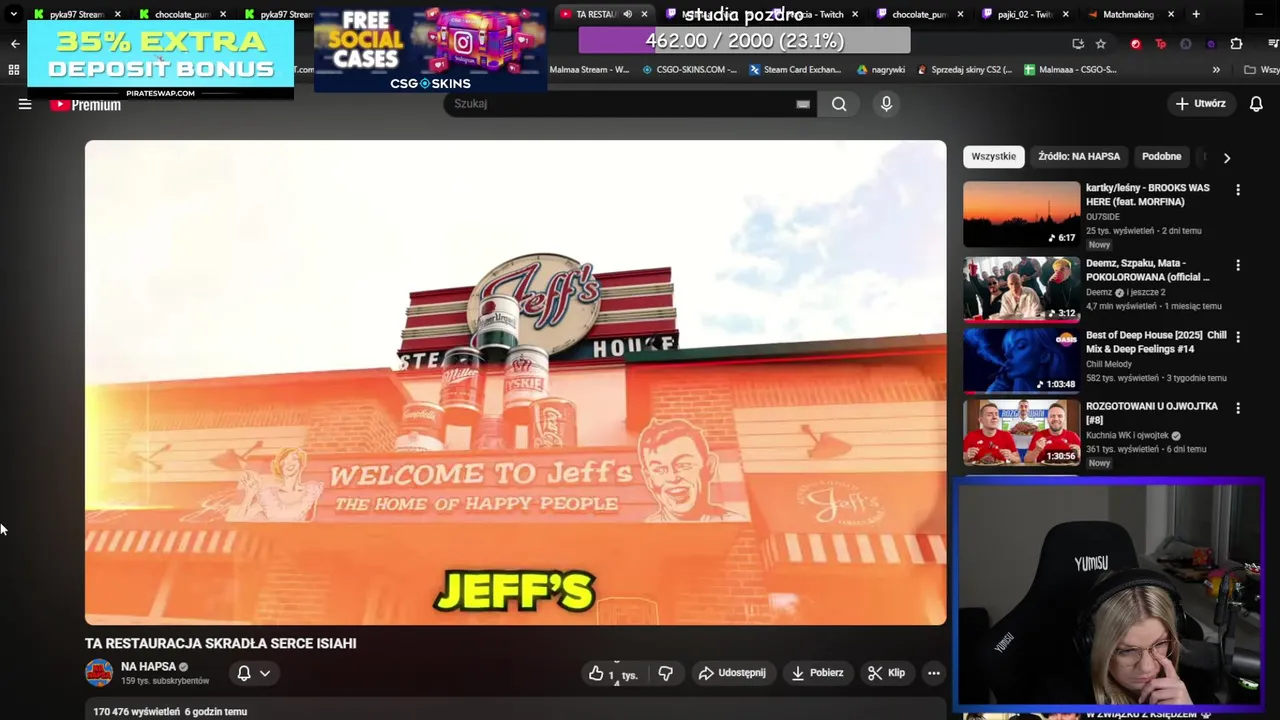Go to YouTube Premium home logo
1280x720 pixels.
tap(86, 104)
